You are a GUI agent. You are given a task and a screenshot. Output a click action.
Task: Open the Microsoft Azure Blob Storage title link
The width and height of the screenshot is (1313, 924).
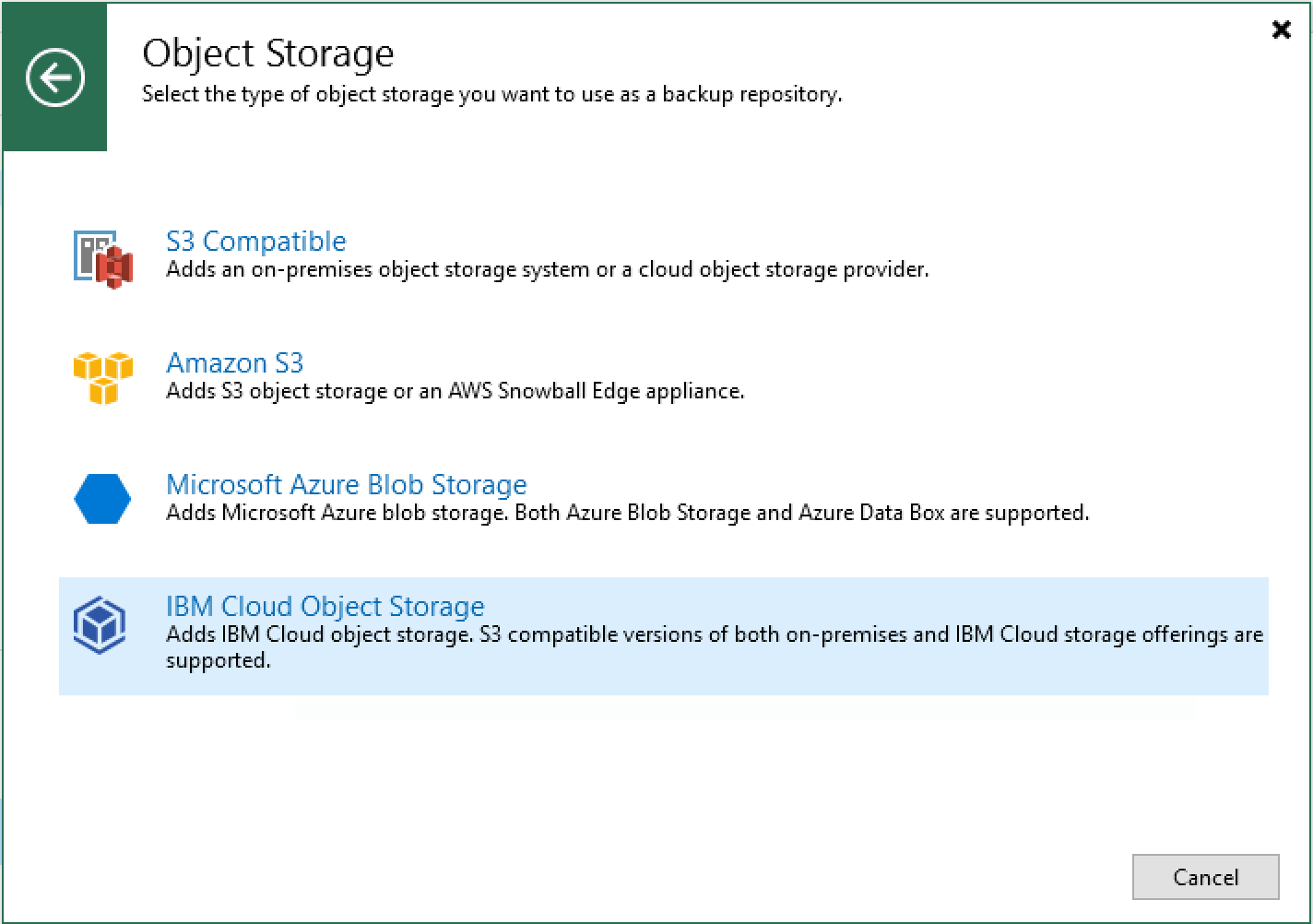(346, 484)
